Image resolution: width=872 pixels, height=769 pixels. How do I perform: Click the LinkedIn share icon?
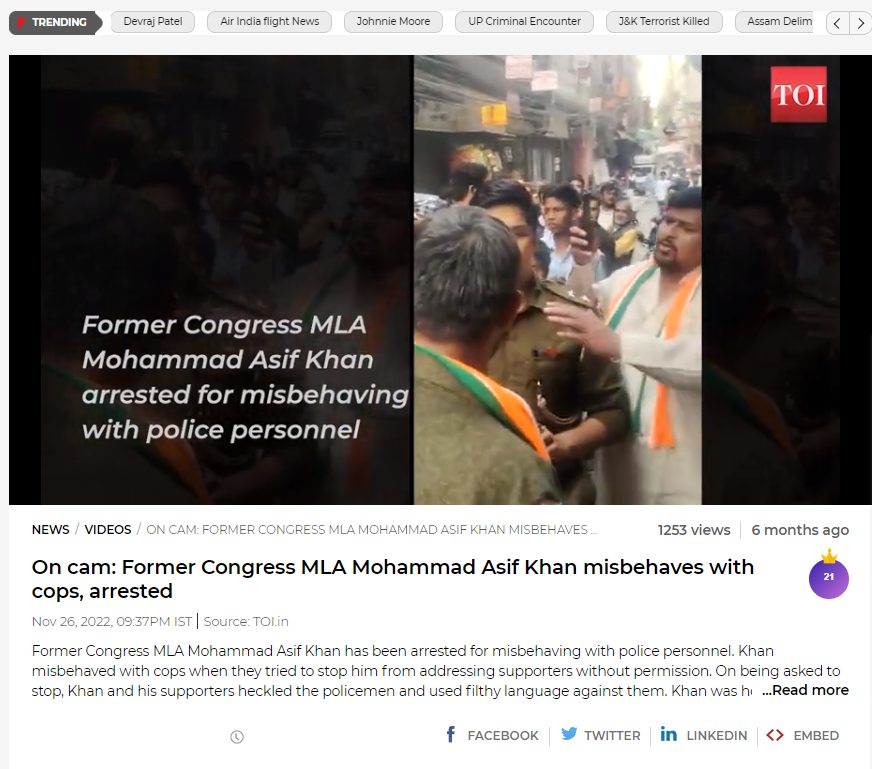click(668, 735)
